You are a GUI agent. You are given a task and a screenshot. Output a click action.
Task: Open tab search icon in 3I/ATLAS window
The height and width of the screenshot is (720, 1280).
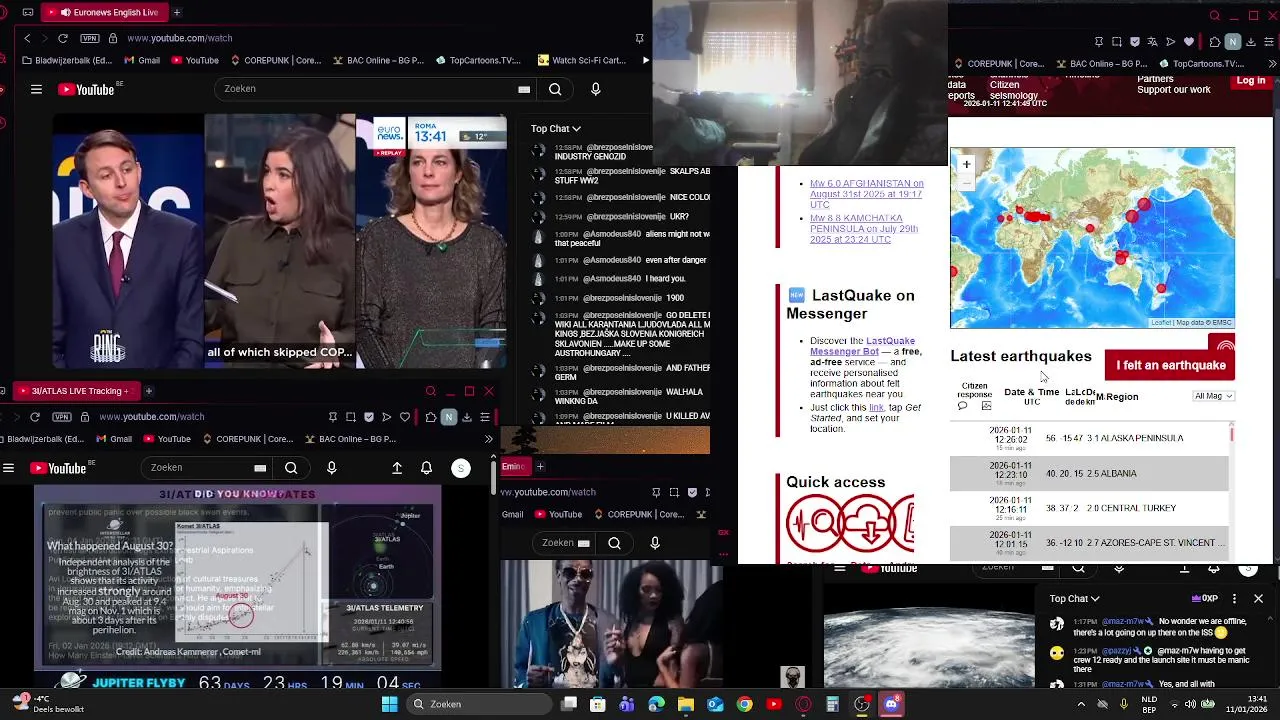coord(431,391)
